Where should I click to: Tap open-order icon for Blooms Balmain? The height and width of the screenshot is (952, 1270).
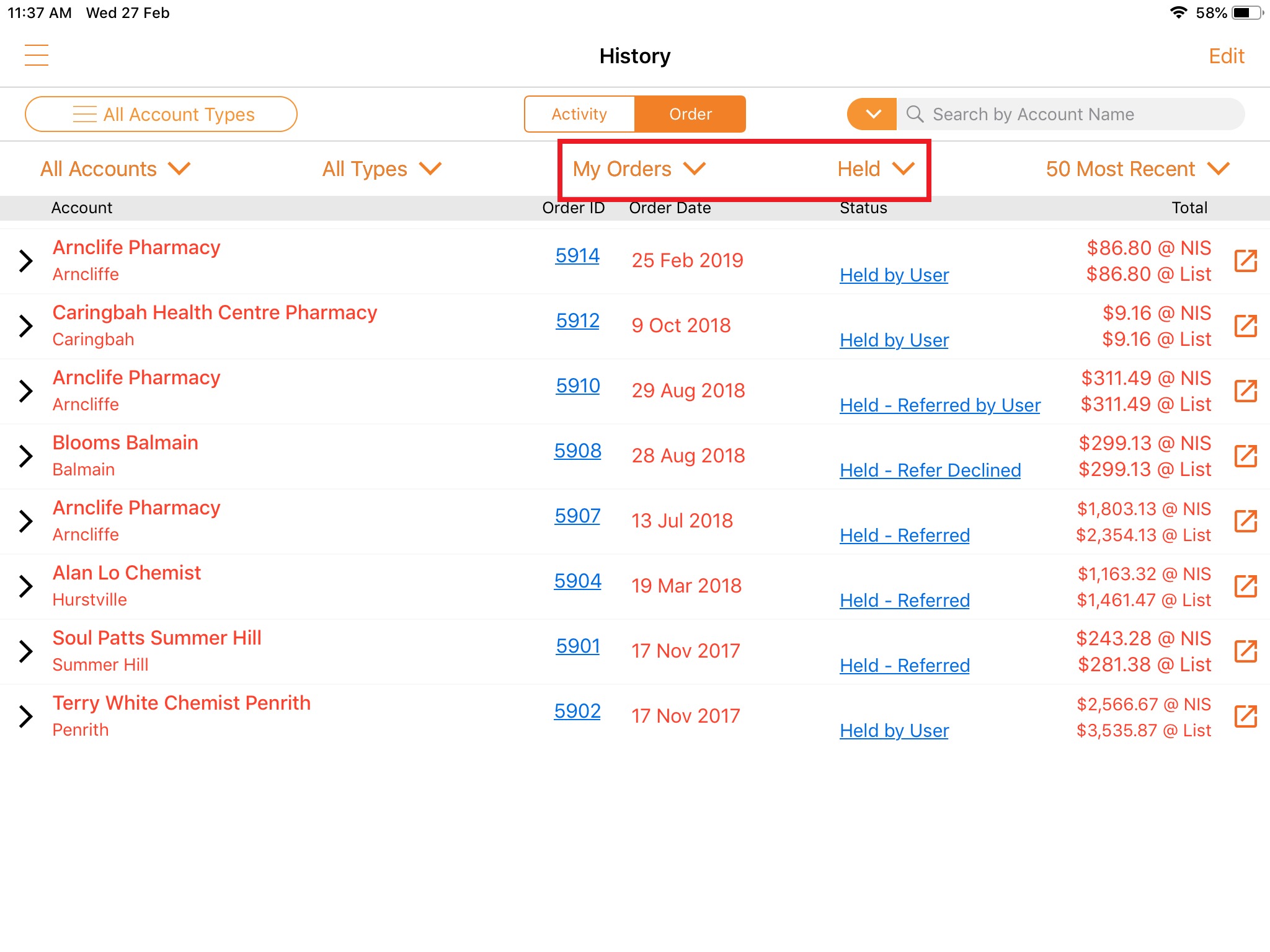(x=1245, y=456)
